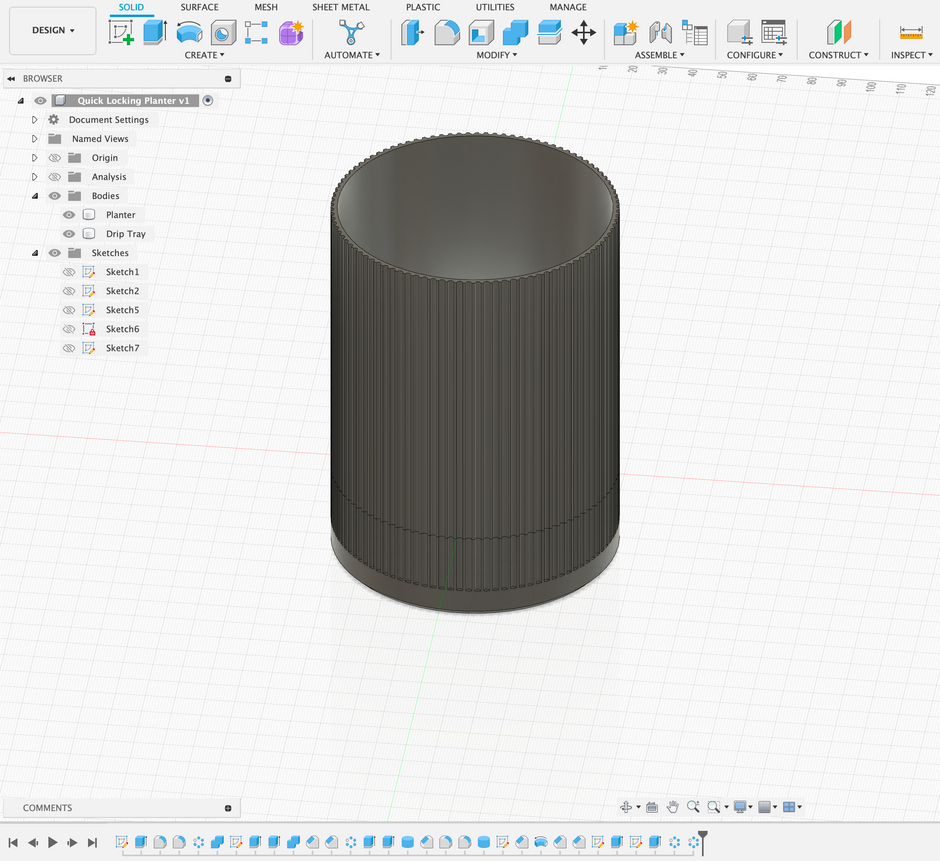
Task: Select the Fillet tool
Action: 446,33
